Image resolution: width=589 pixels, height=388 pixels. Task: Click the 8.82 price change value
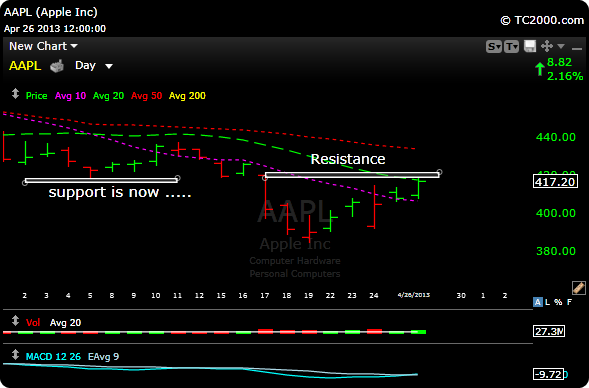(559, 62)
